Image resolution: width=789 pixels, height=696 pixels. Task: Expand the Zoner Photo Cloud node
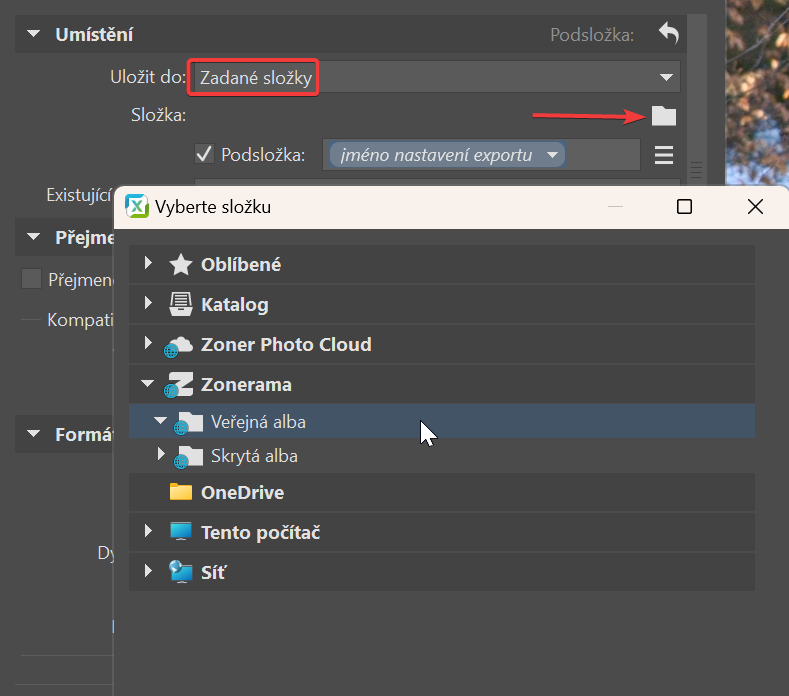coord(148,343)
